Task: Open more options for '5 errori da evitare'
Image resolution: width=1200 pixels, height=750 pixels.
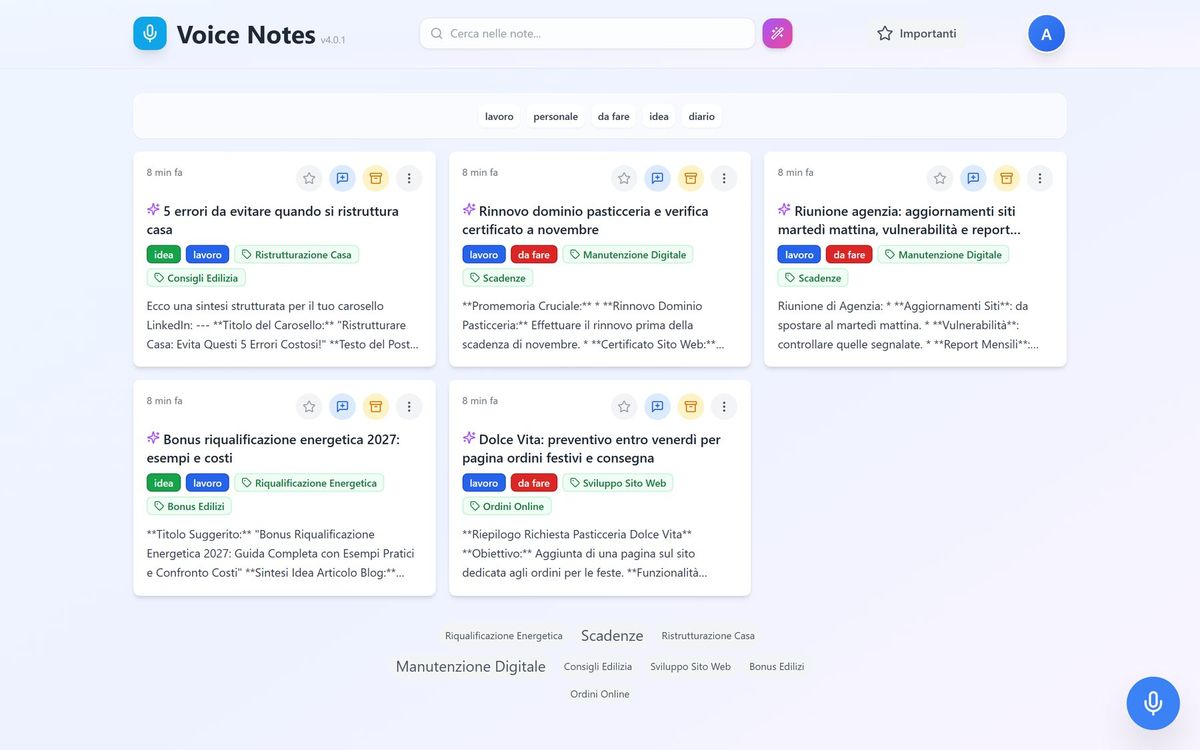Action: click(x=408, y=179)
